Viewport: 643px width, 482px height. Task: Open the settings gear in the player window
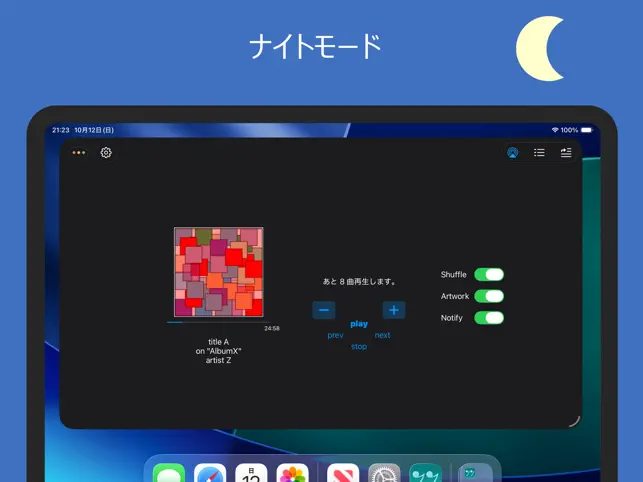pyautogui.click(x=106, y=153)
